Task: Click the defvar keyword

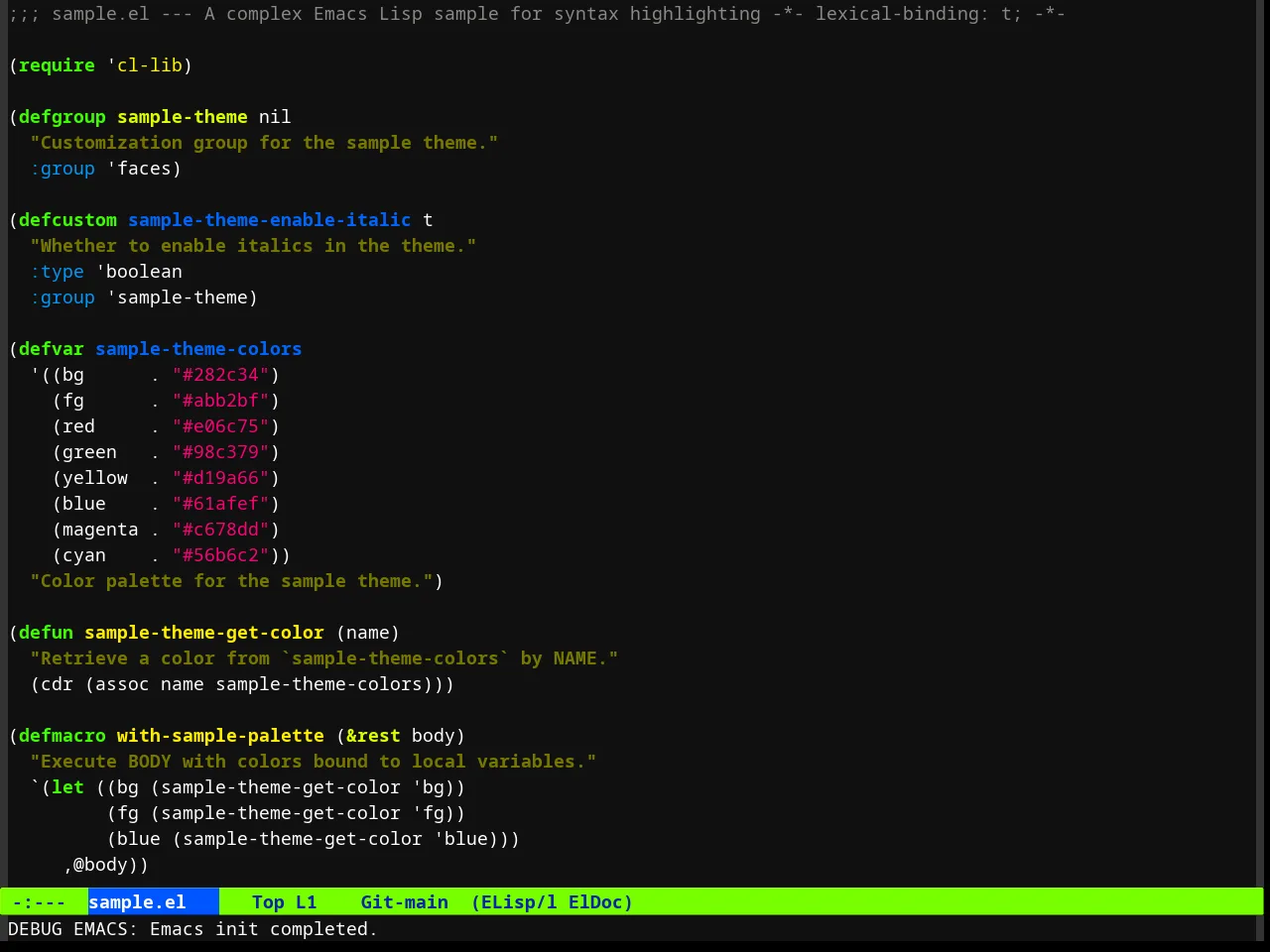Action: 51,349
